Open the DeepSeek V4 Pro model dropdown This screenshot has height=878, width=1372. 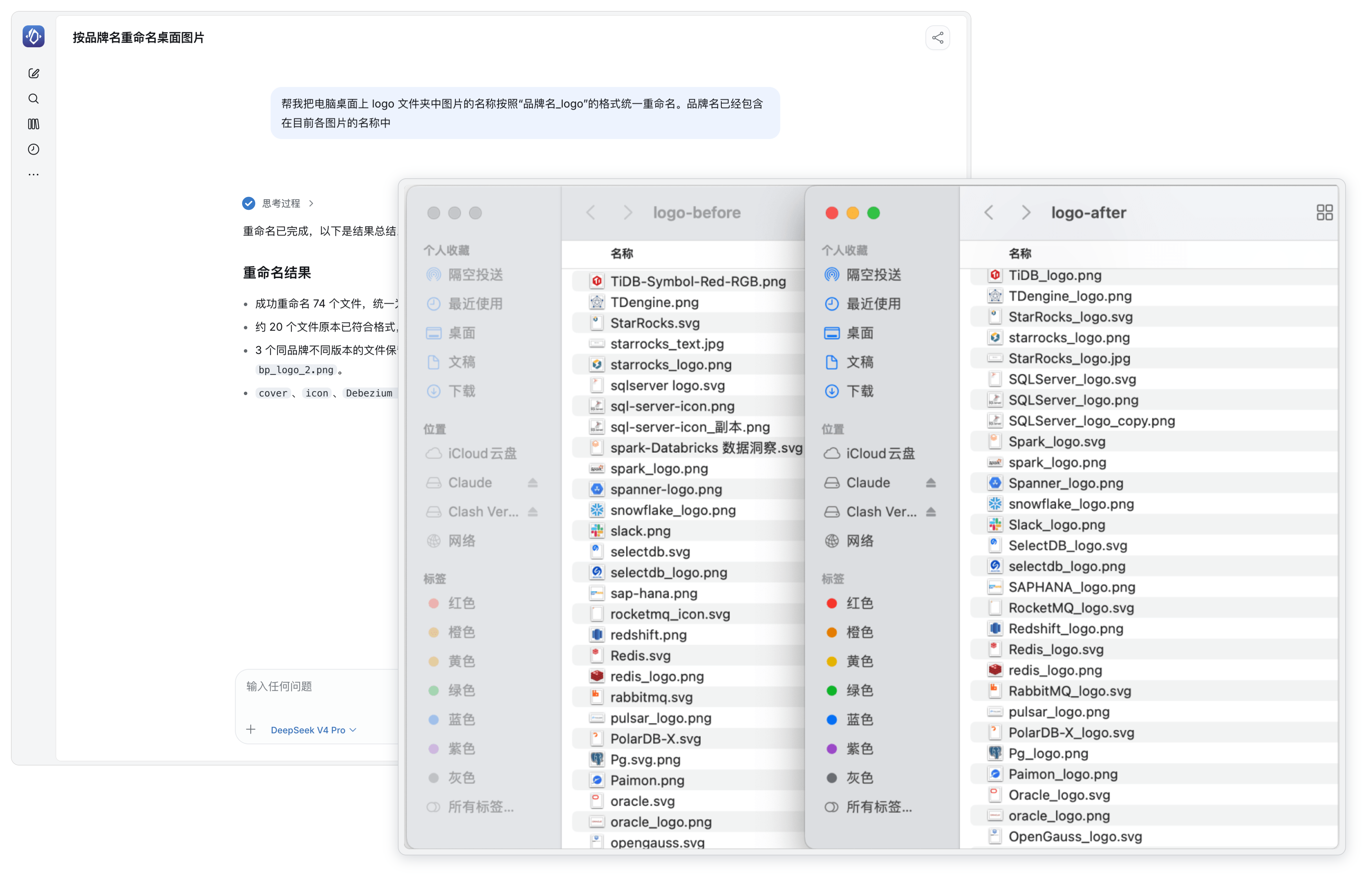[314, 730]
